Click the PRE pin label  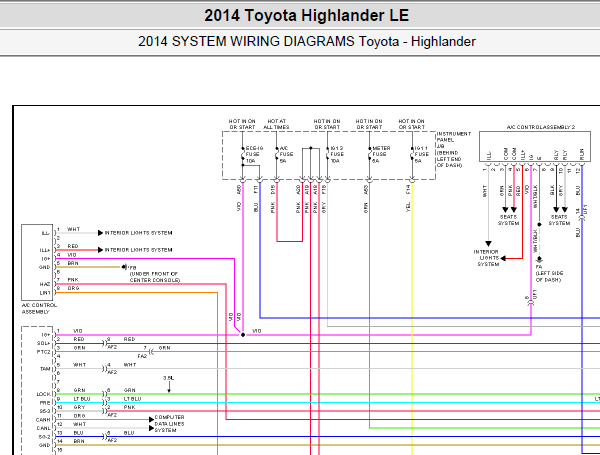click(45, 403)
